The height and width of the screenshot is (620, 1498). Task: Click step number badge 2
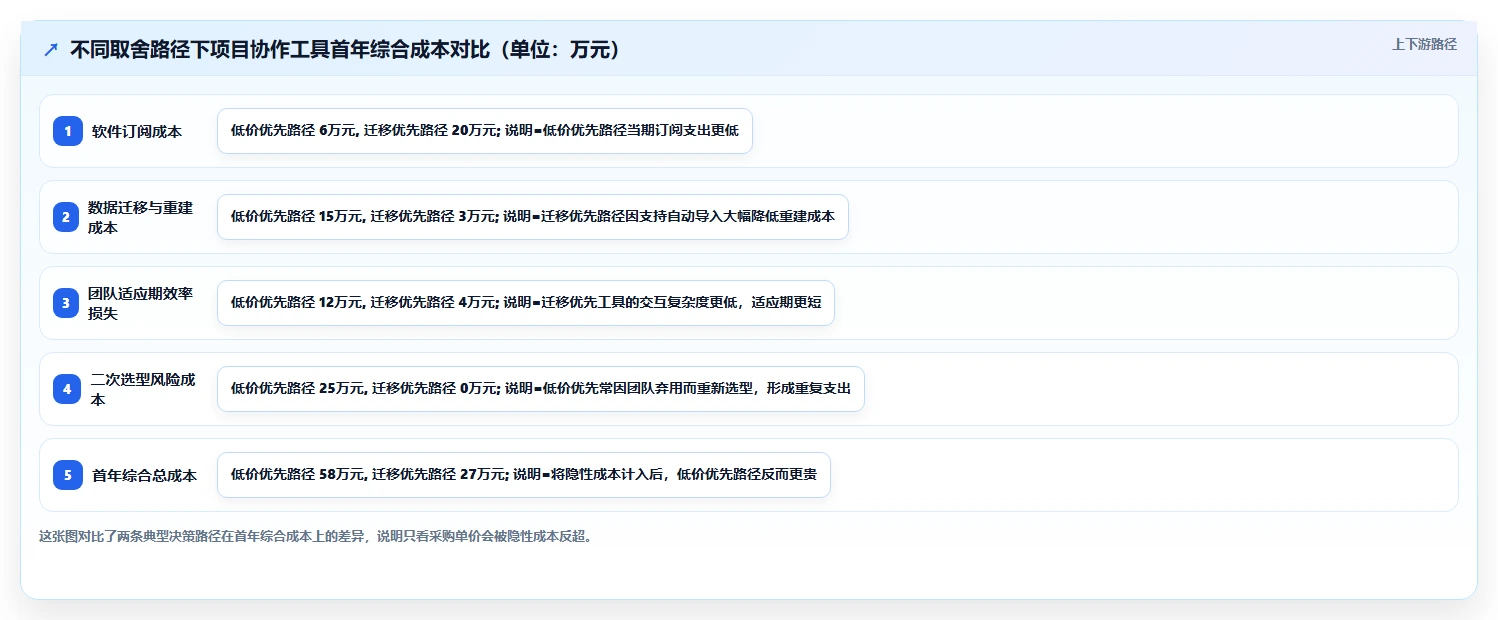point(68,217)
